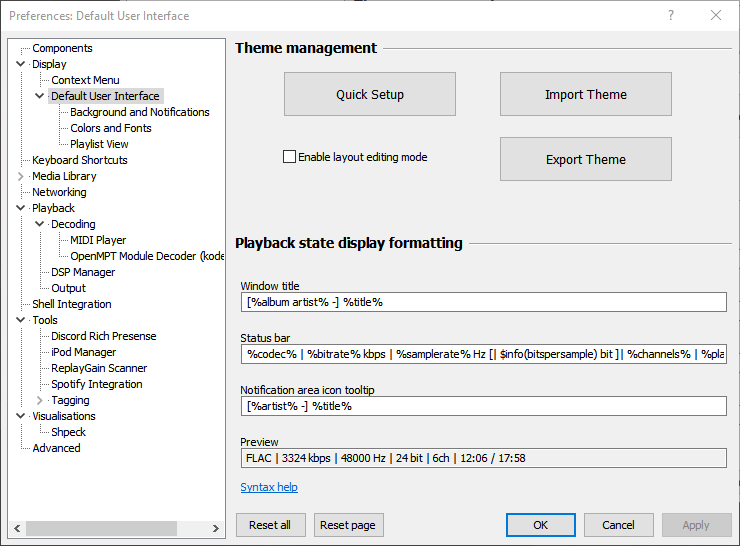Open the Syntax help link
This screenshot has width=740, height=546.
pos(269,487)
